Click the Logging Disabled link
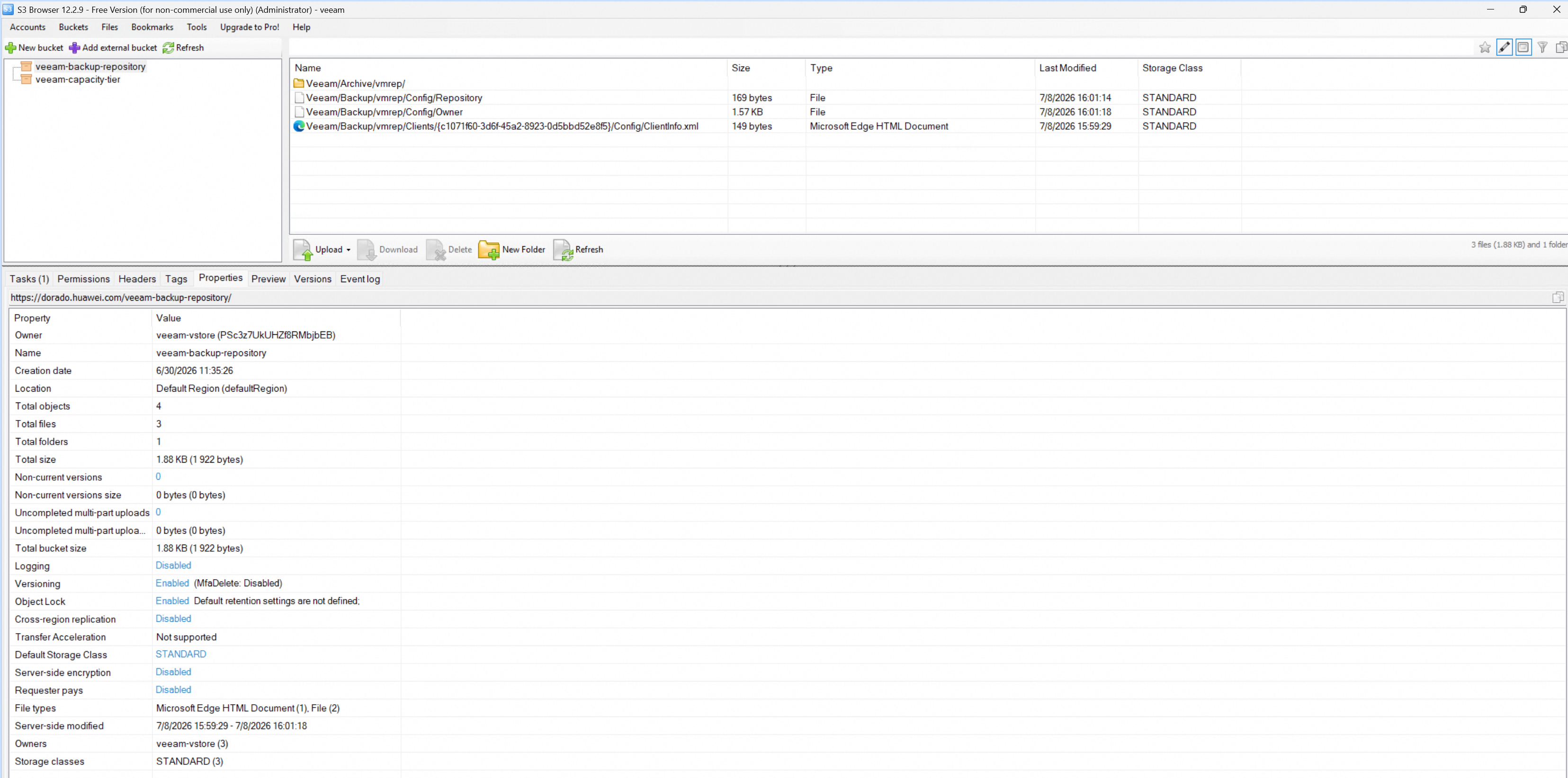Viewport: 1568px width, 778px height. 173,565
